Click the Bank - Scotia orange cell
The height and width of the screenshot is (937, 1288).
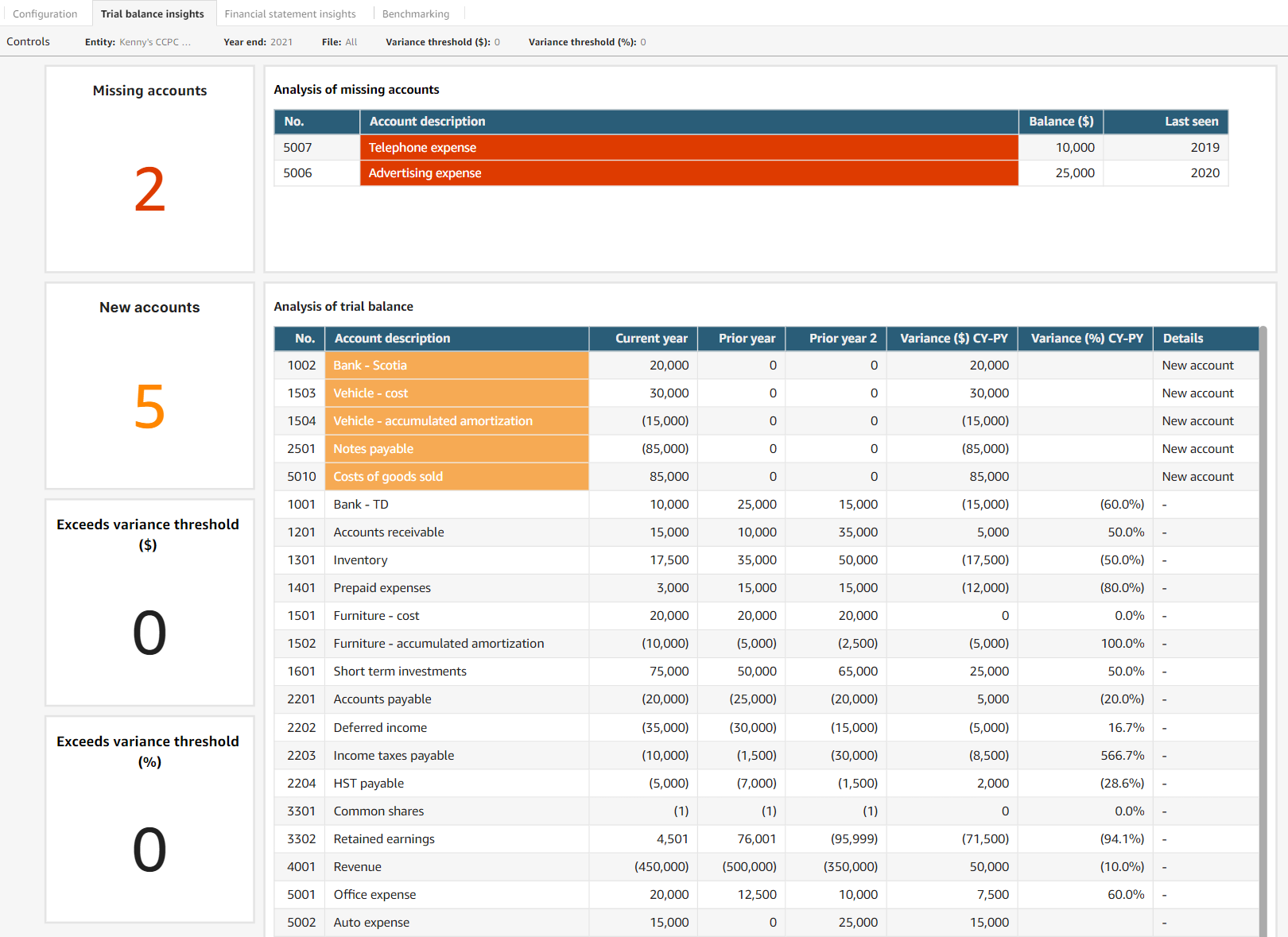[x=456, y=366]
